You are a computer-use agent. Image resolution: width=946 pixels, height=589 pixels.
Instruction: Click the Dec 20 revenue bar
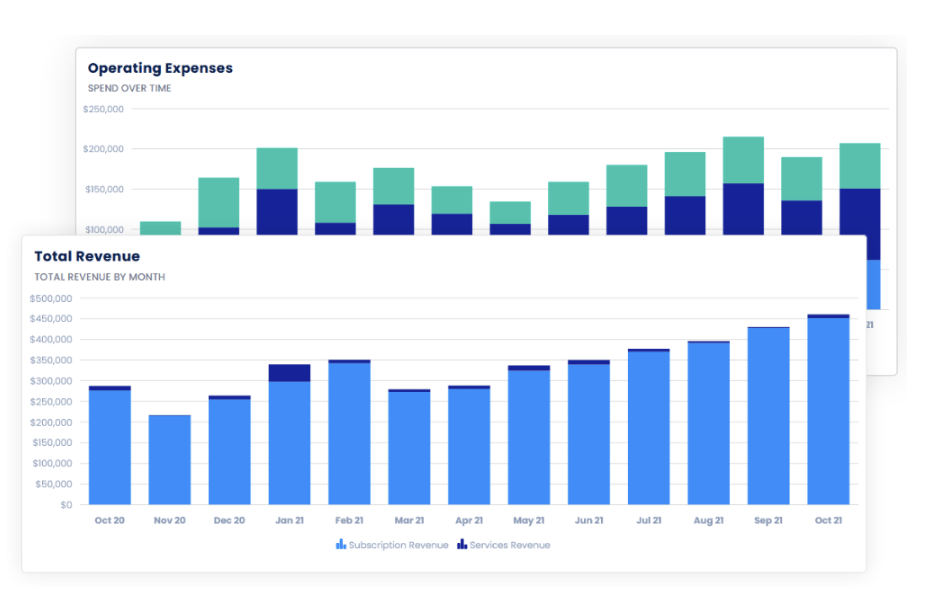tap(229, 450)
